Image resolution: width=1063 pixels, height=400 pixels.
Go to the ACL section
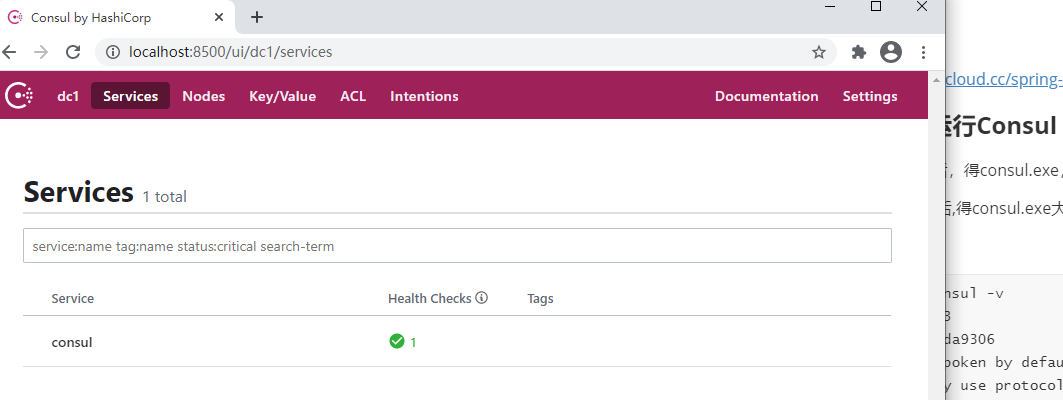coord(353,96)
